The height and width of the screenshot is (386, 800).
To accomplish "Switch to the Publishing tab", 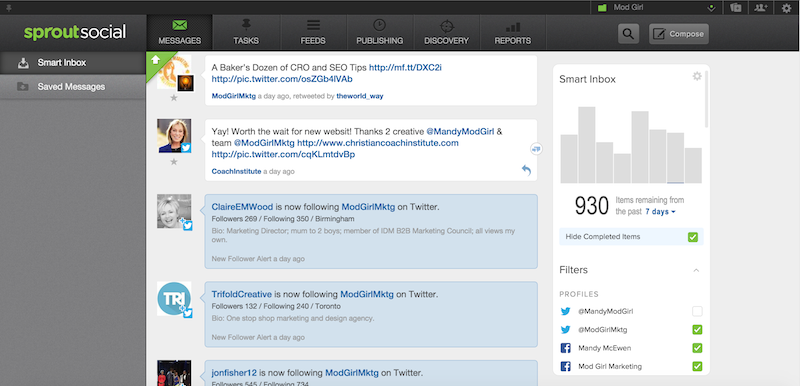I will click(380, 33).
